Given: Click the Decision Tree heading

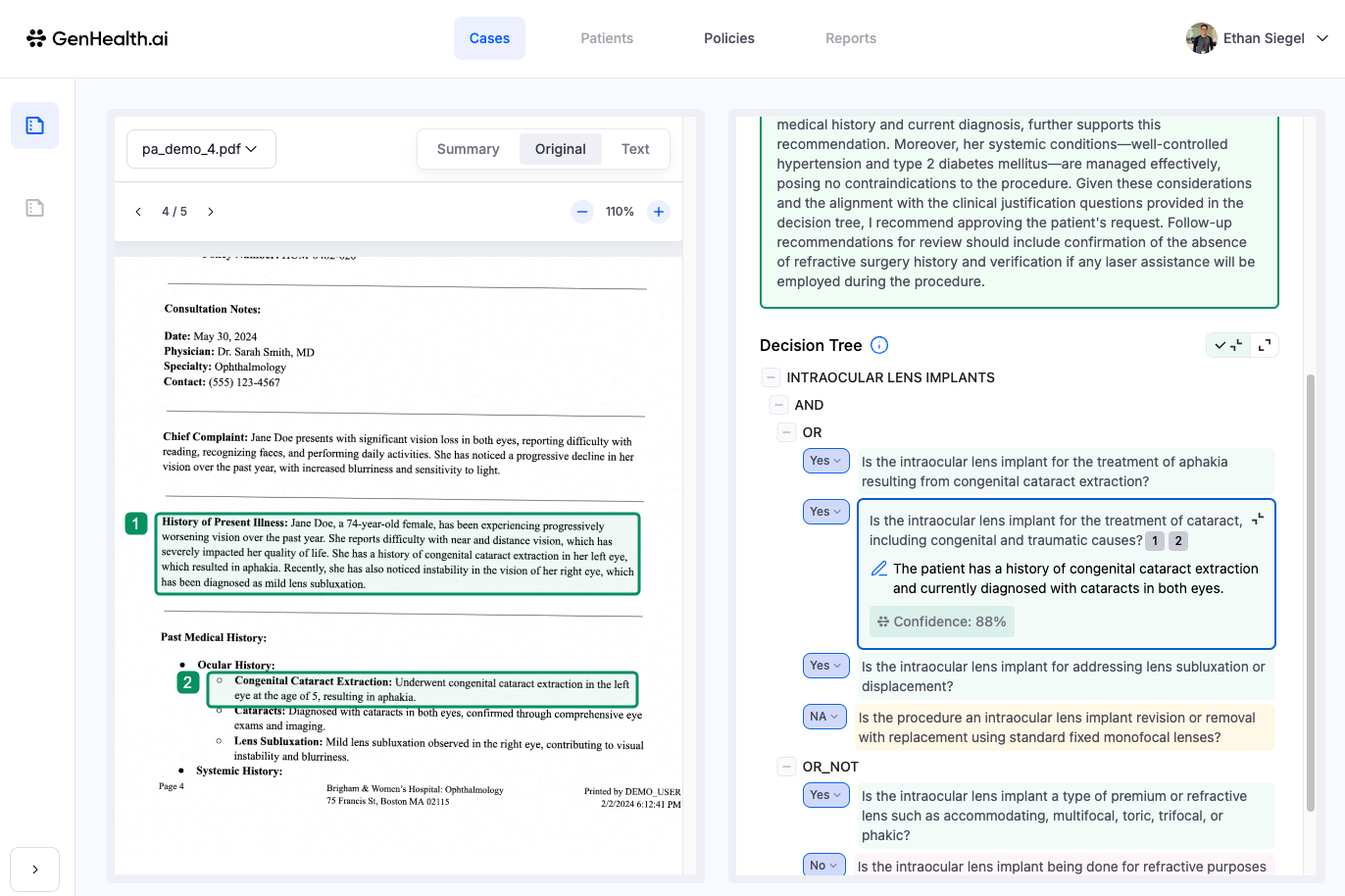Looking at the screenshot, I should click(x=811, y=345).
